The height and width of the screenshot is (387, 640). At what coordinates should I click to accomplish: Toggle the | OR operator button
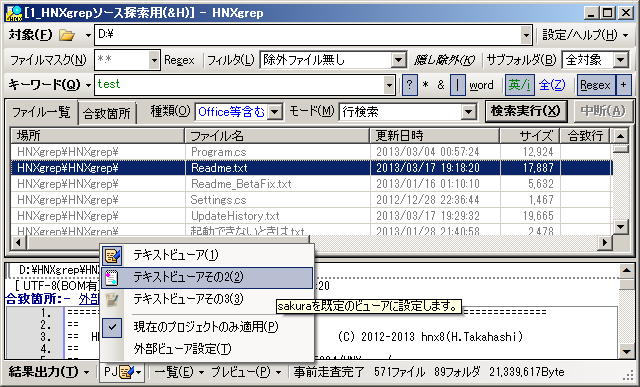458,85
